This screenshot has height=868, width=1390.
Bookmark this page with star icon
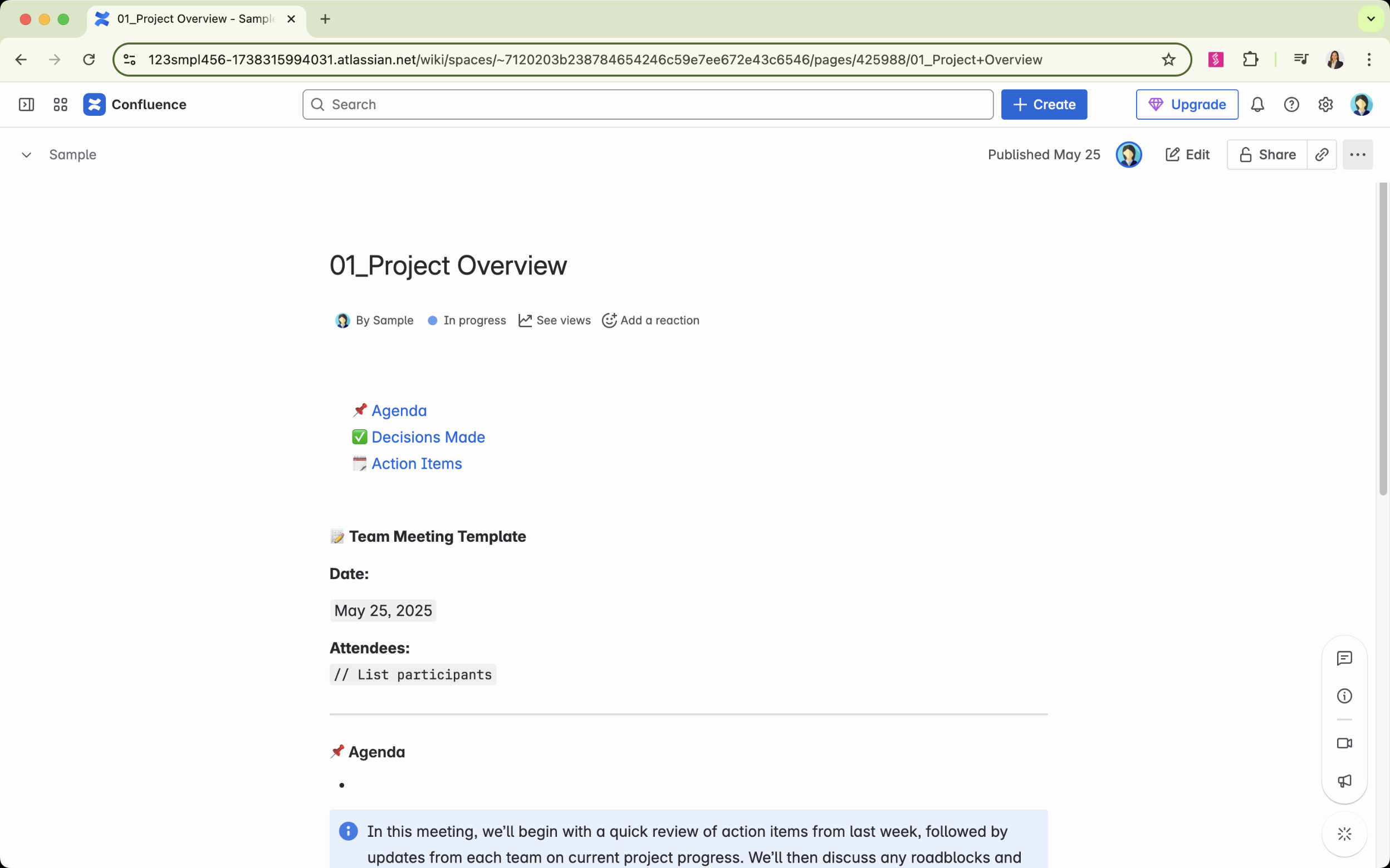1168,60
